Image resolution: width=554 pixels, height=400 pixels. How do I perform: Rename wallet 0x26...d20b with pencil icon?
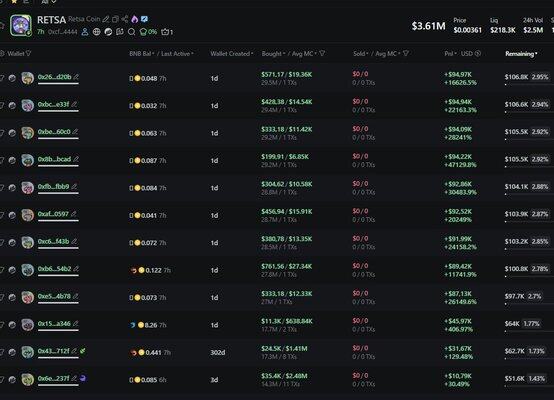[76, 76]
